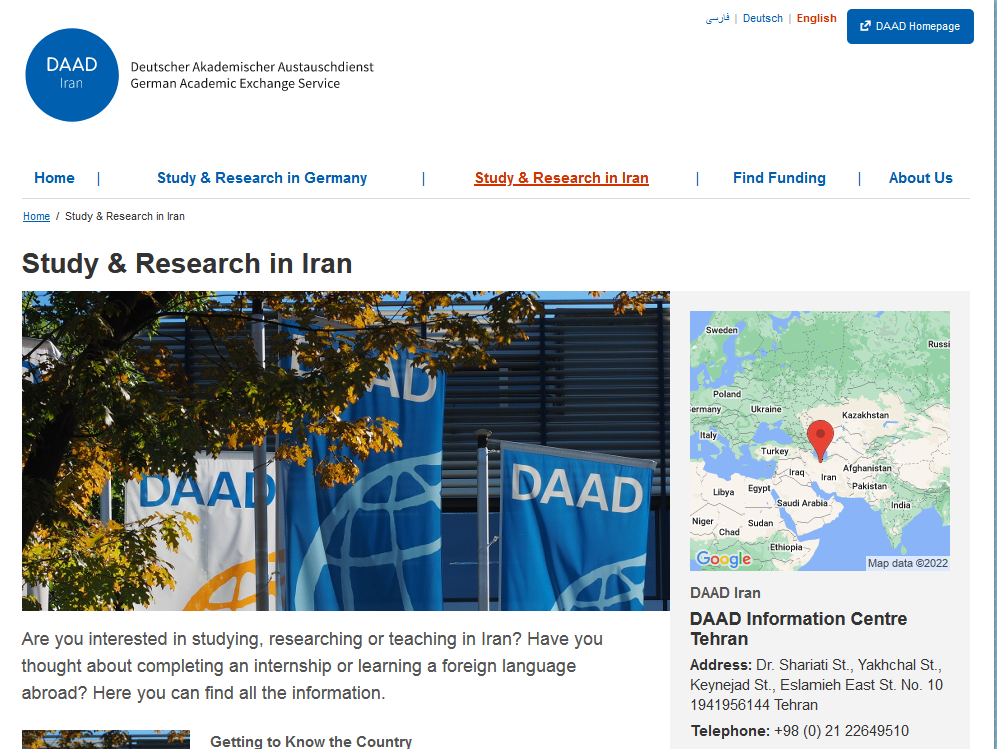Click the vertical page scrollbar

[991, 375]
